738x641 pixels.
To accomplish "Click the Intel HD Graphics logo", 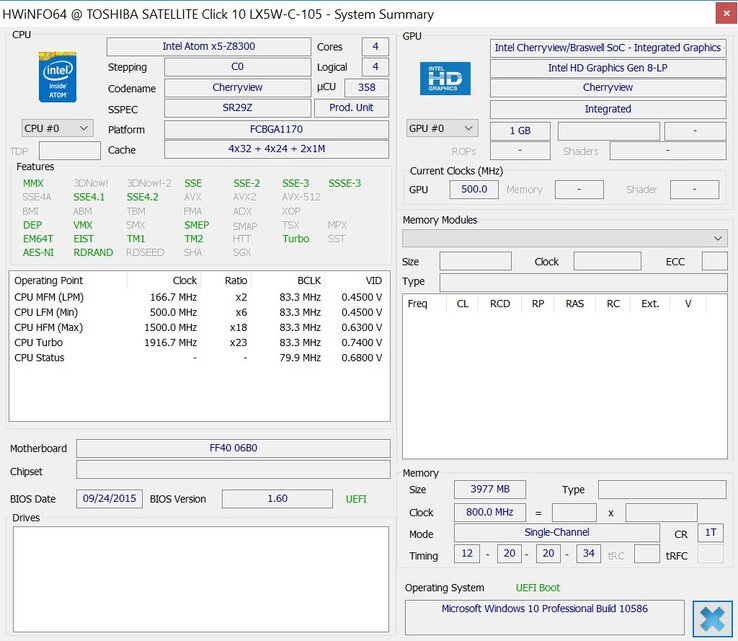I will click(445, 78).
